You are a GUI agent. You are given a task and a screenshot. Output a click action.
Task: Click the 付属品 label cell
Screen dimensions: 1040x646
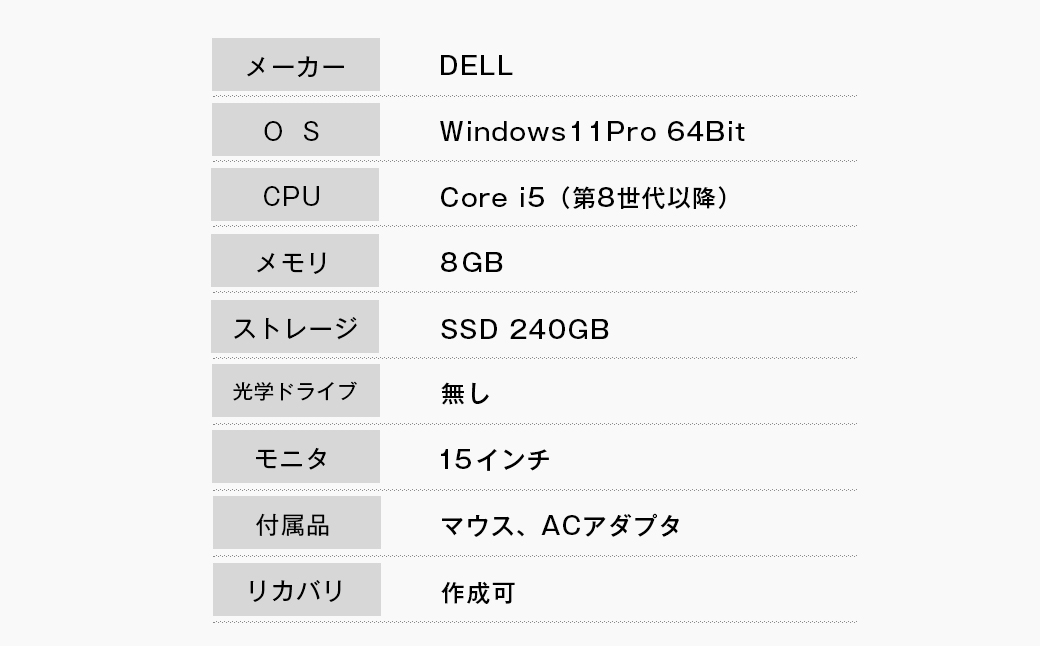[295, 524]
